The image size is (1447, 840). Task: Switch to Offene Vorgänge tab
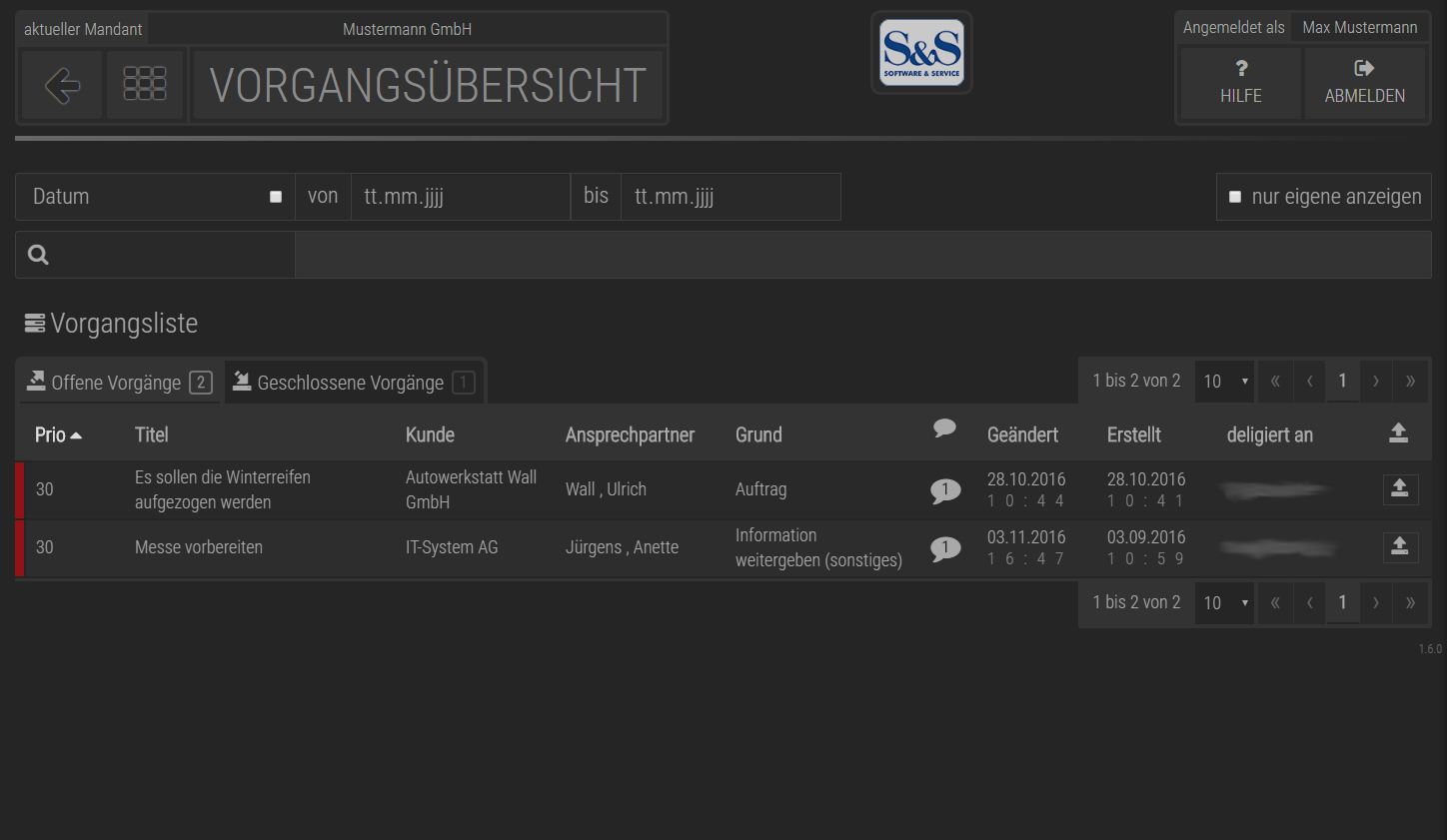click(120, 383)
